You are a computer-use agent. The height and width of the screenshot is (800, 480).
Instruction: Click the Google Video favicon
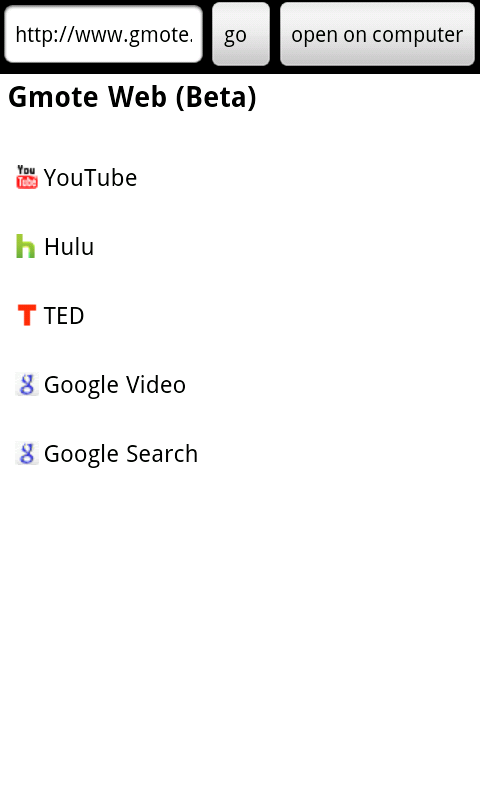[27, 384]
